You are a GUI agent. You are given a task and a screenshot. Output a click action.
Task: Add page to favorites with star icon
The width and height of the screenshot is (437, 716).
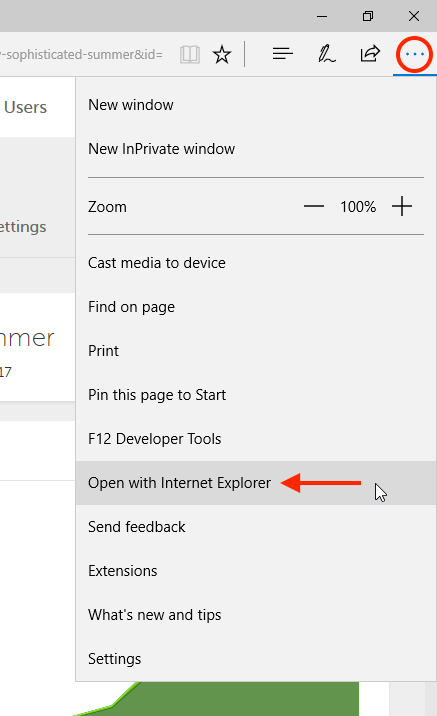(x=222, y=54)
